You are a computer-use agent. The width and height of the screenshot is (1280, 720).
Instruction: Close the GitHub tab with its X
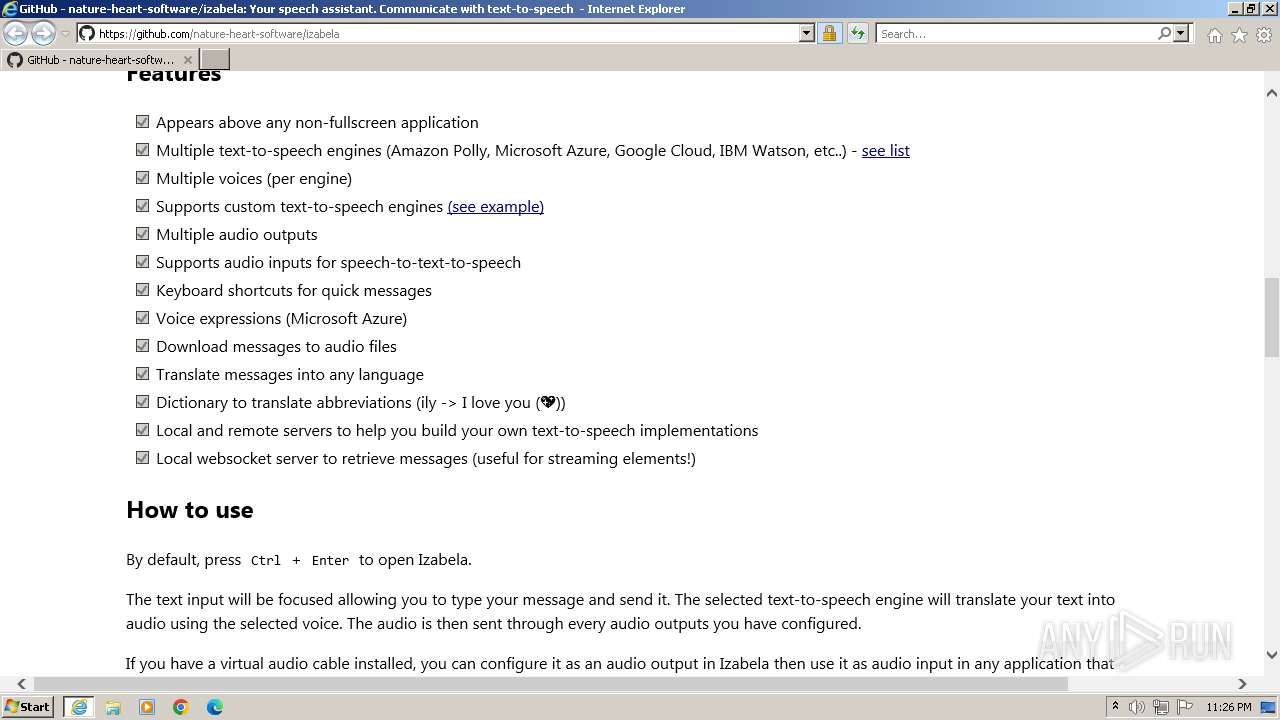(x=187, y=60)
